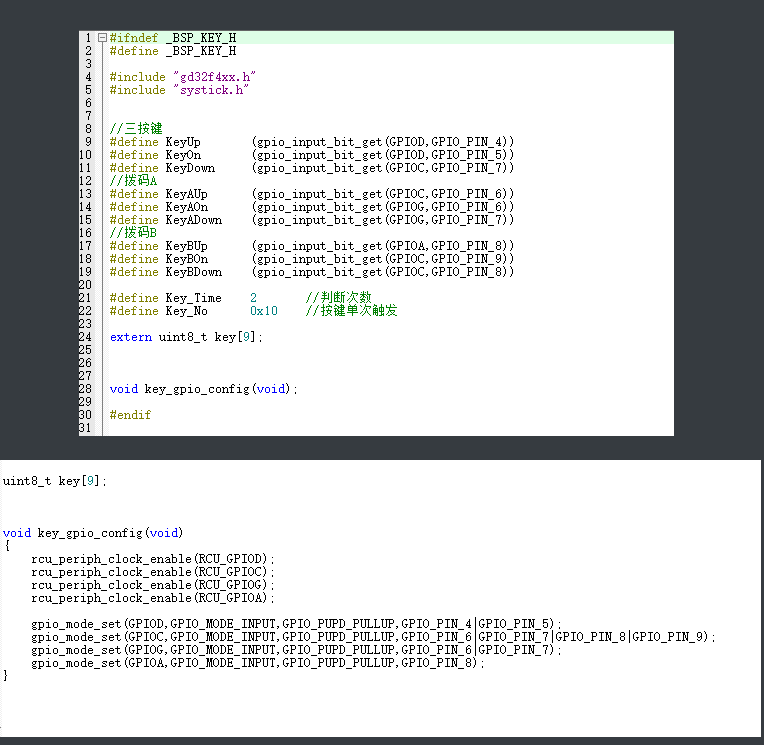Click the gpio_mode_set GPIOD line

pyautogui.click(x=296, y=624)
